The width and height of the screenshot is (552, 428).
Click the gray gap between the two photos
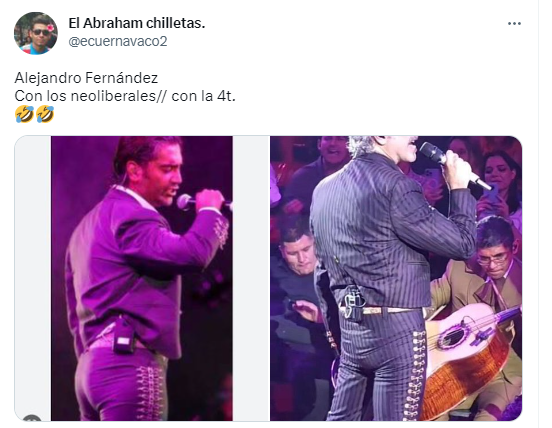coord(251,278)
